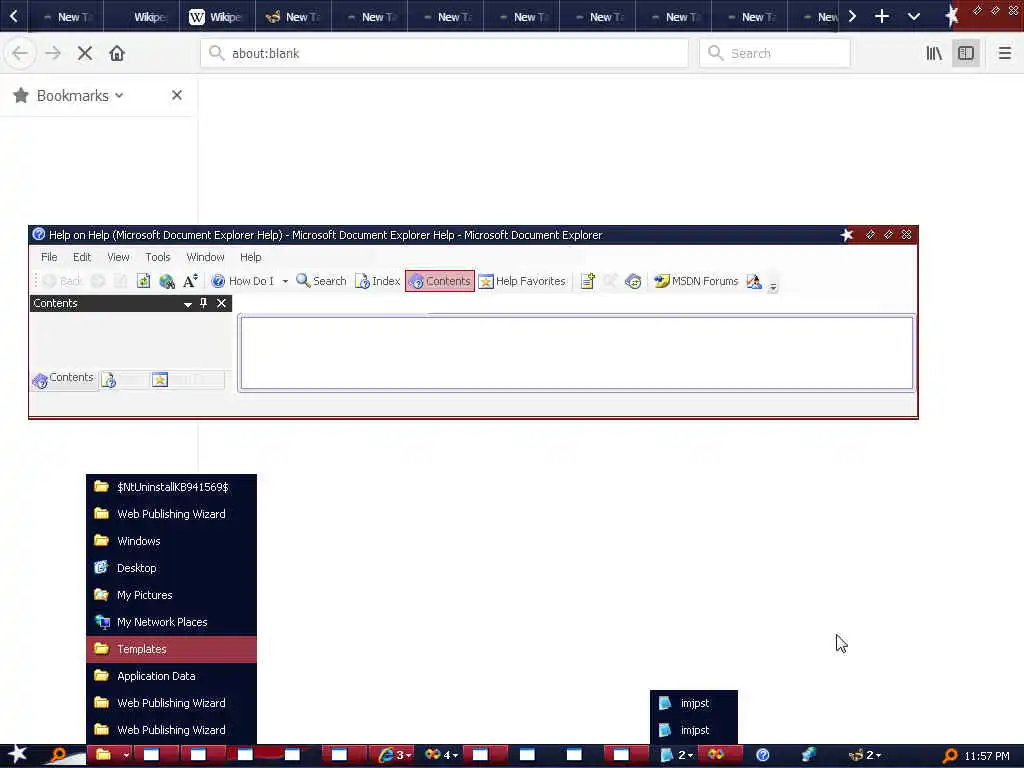Click the globe toolbar icon
Viewport: 1024px width, 768px height.
(x=167, y=281)
